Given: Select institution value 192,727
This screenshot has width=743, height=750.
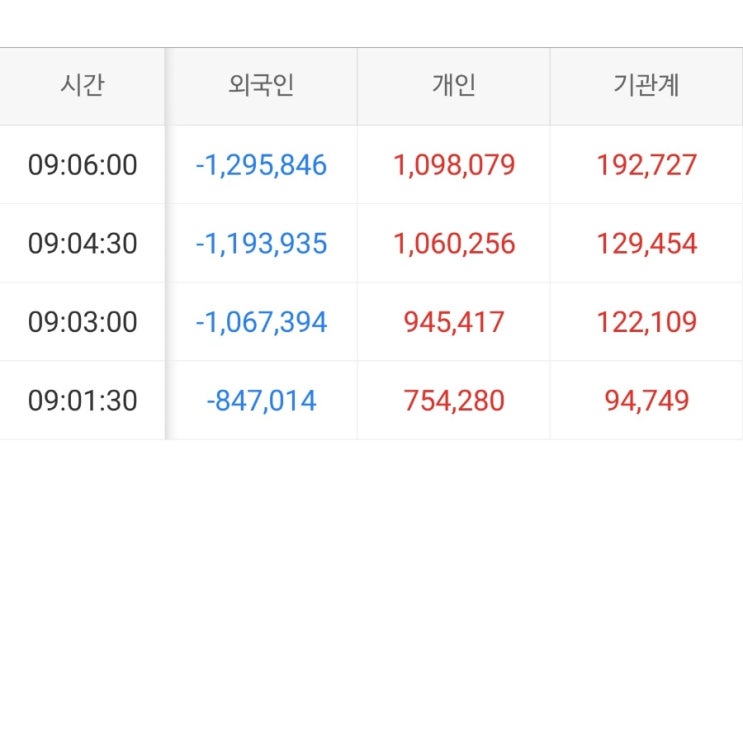Looking at the screenshot, I should [x=646, y=165].
